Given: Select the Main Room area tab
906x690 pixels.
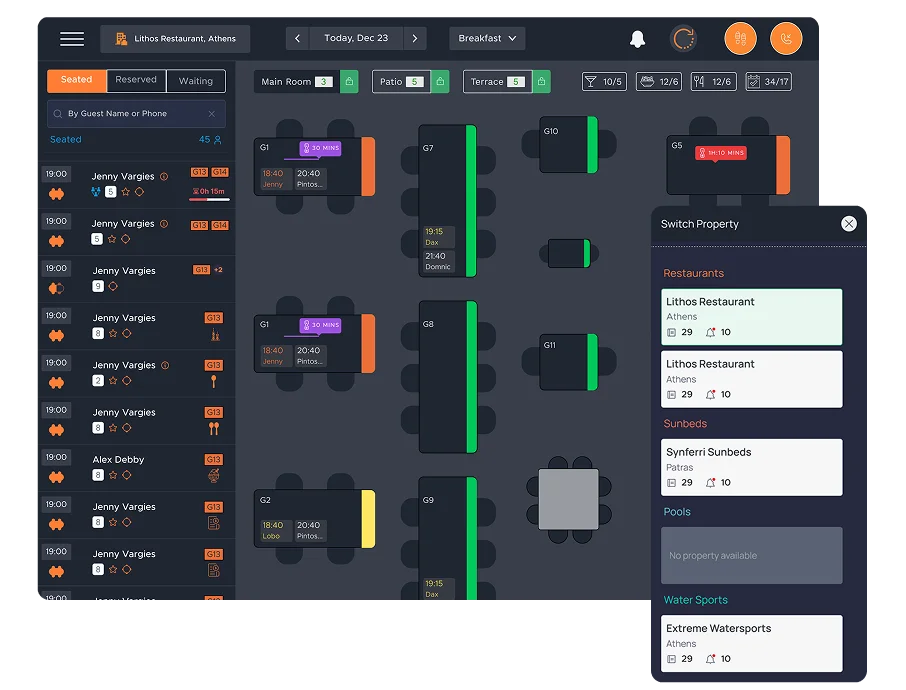Looking at the screenshot, I should pos(297,81).
